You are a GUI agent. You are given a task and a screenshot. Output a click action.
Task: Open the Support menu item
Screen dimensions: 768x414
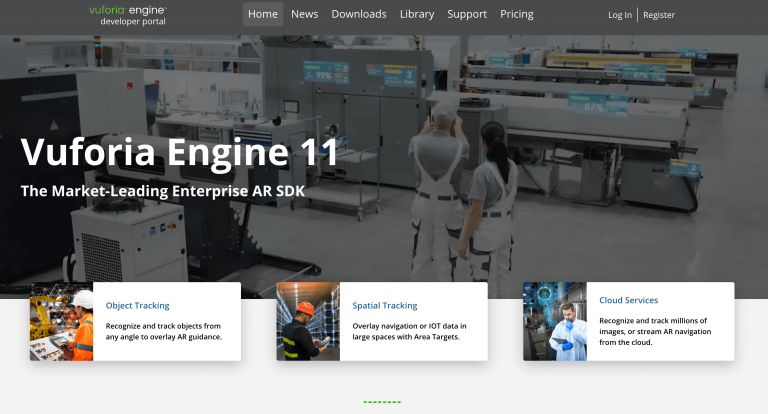[x=467, y=14]
